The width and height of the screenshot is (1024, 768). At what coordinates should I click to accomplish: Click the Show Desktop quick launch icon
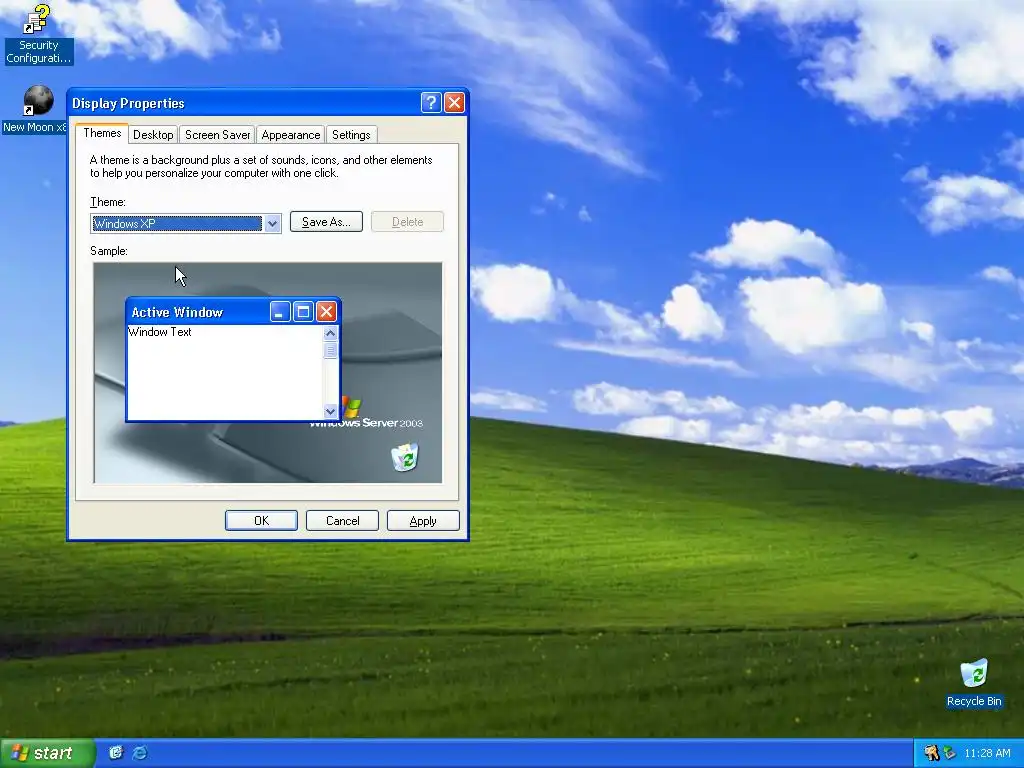(x=116, y=752)
